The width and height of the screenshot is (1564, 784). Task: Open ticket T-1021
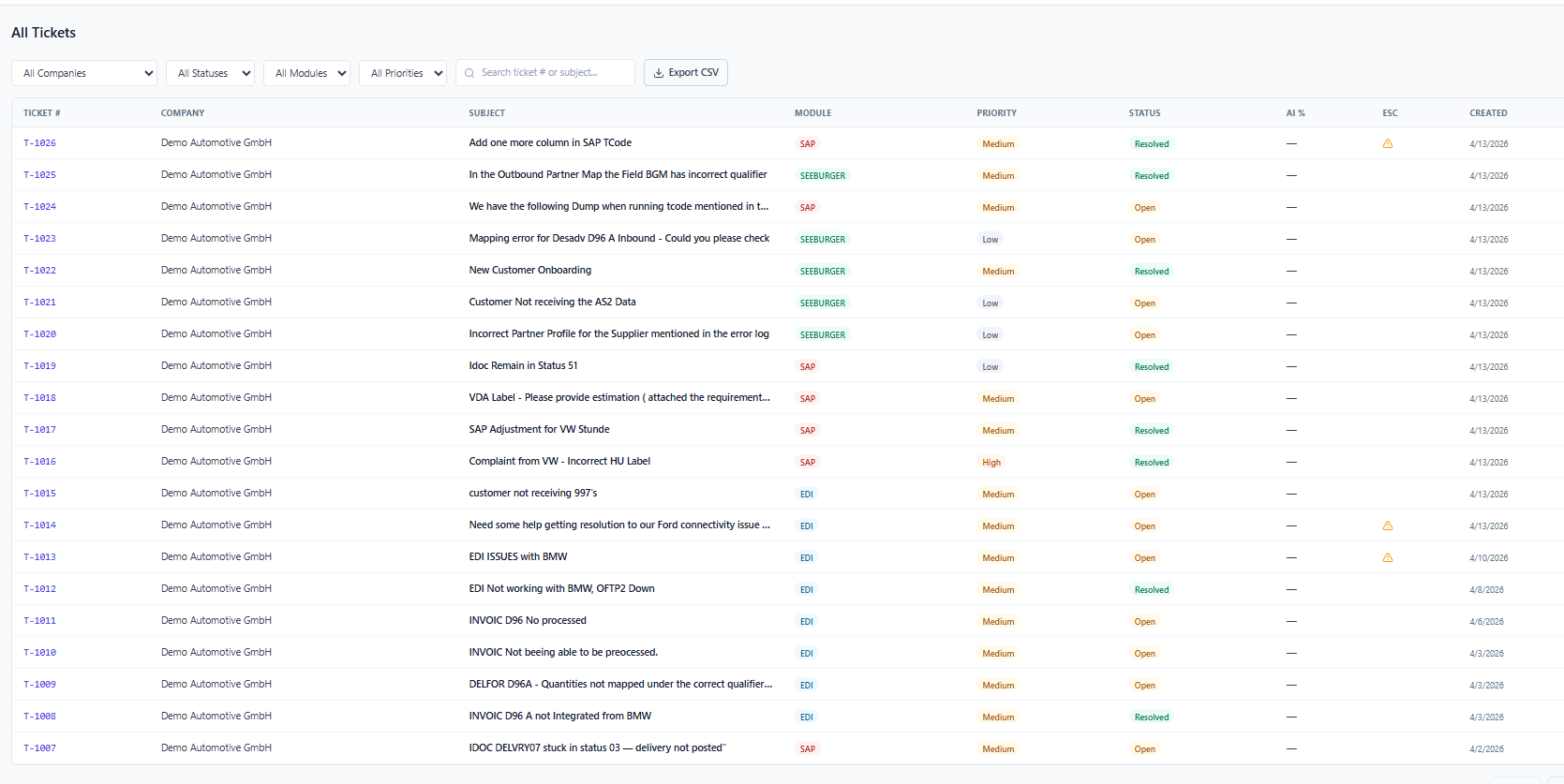(39, 303)
